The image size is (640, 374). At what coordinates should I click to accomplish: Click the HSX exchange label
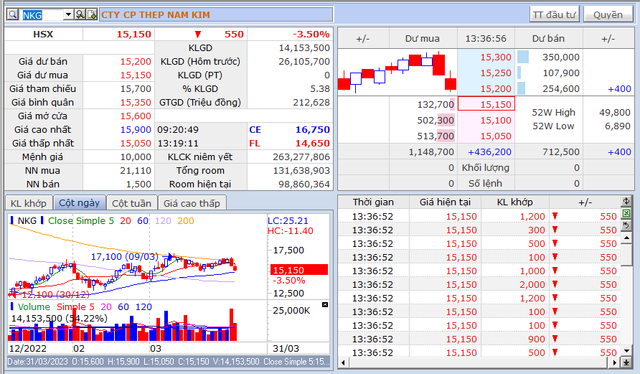click(x=43, y=34)
